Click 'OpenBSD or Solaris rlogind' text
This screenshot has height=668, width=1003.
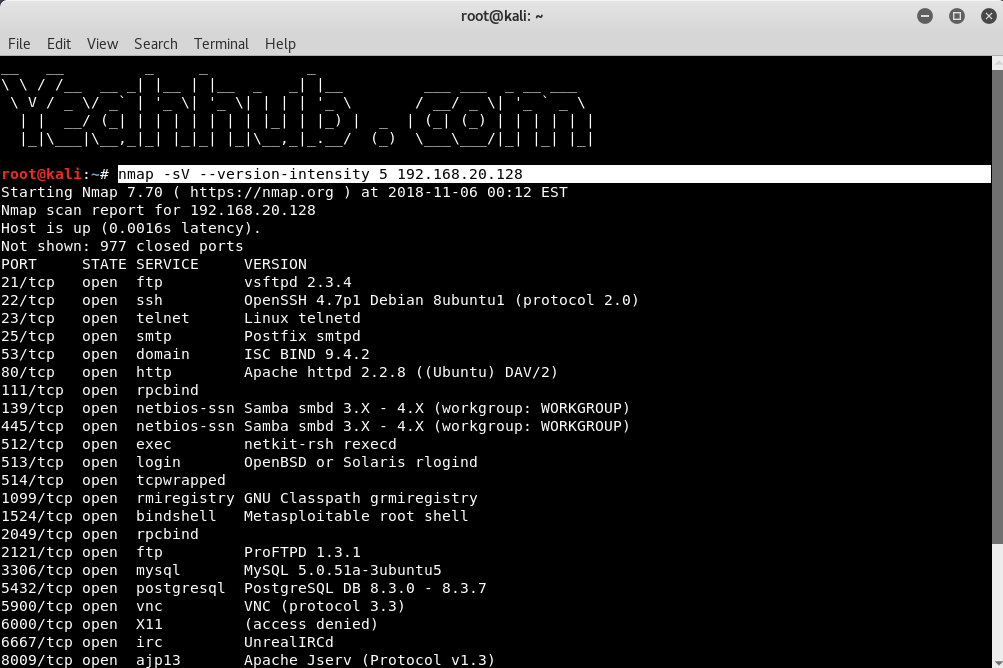[361, 462]
